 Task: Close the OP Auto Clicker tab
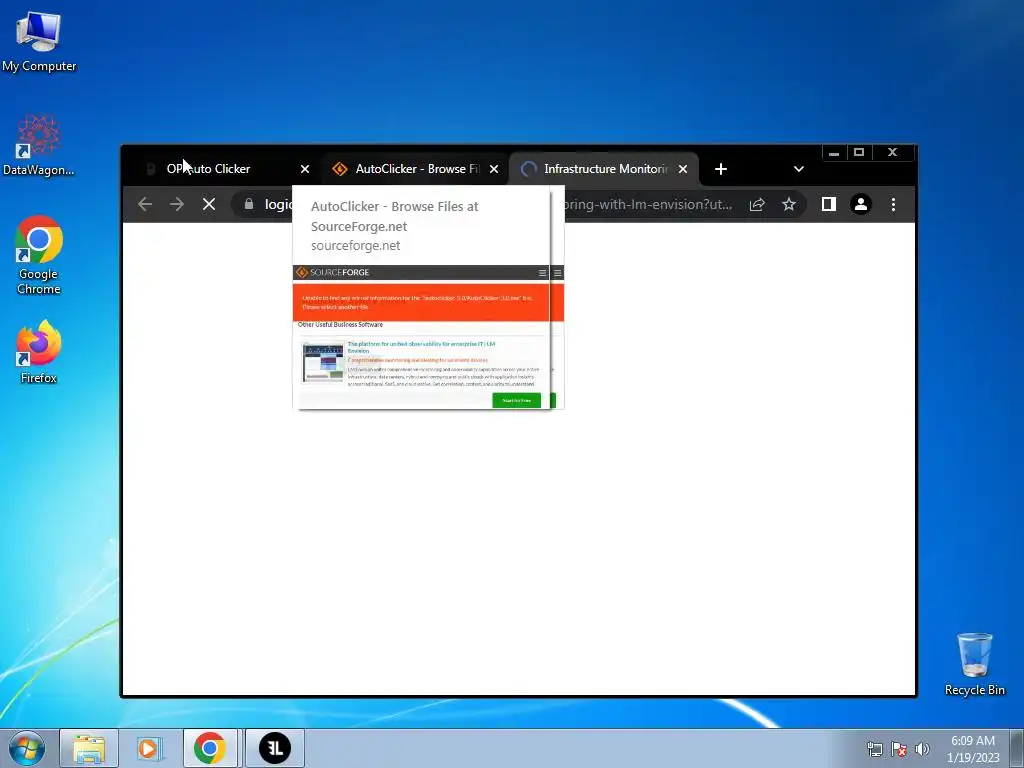[x=305, y=169]
